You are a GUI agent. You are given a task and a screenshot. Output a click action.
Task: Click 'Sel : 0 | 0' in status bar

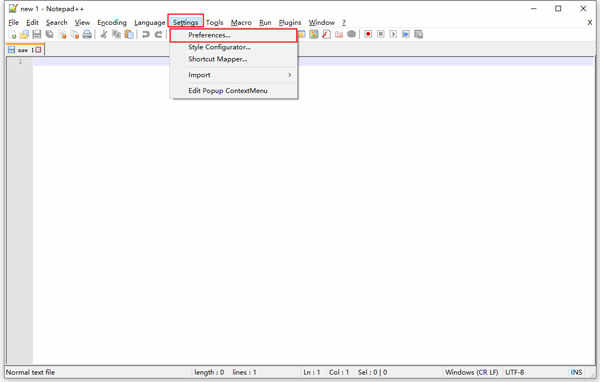pos(372,372)
